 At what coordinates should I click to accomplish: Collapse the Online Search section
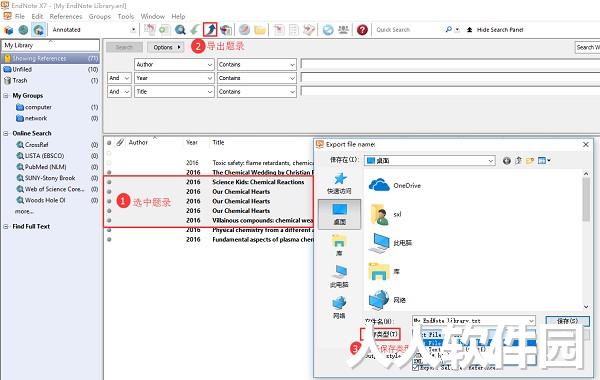tap(6, 134)
